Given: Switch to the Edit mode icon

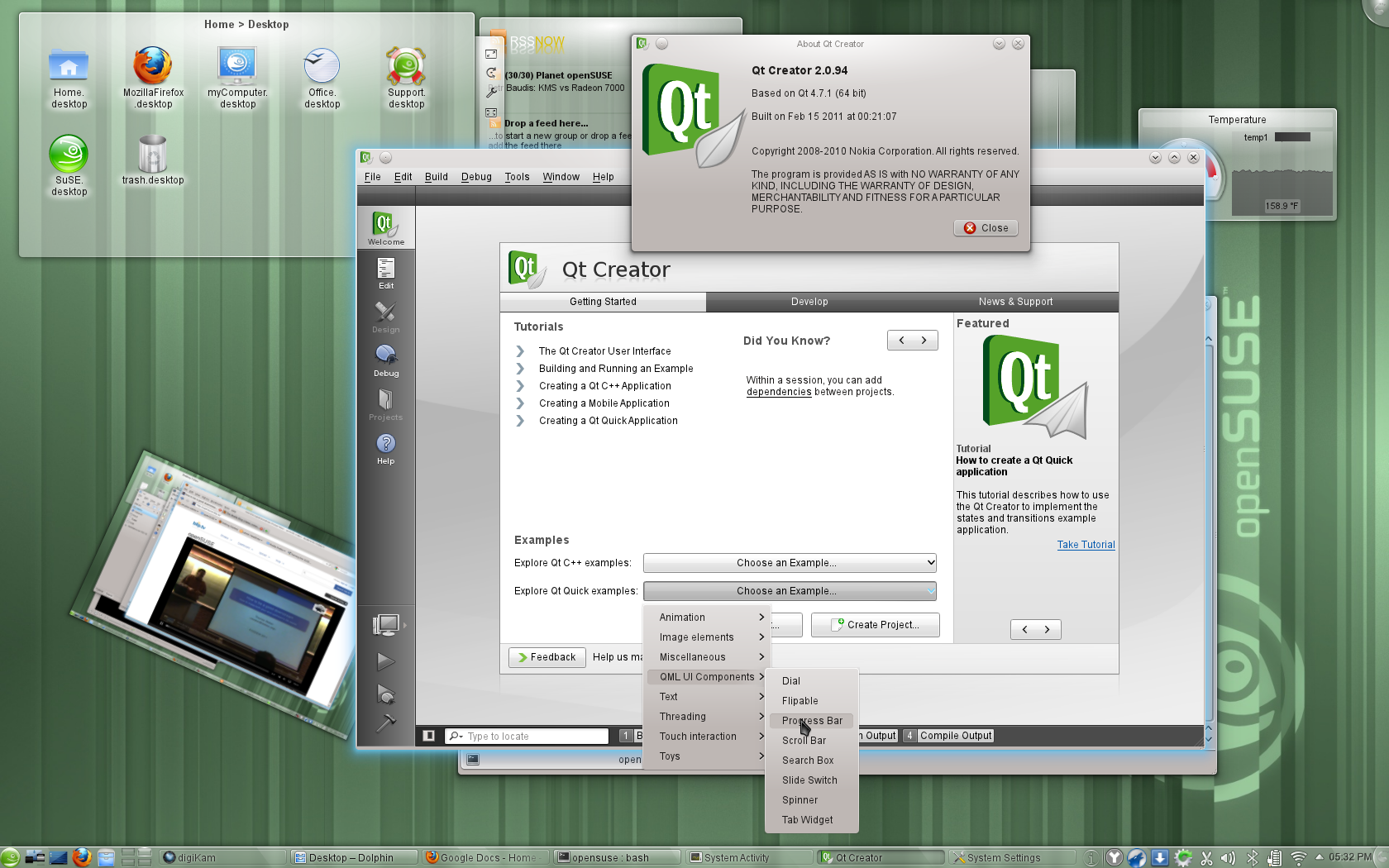Looking at the screenshot, I should 385,271.
